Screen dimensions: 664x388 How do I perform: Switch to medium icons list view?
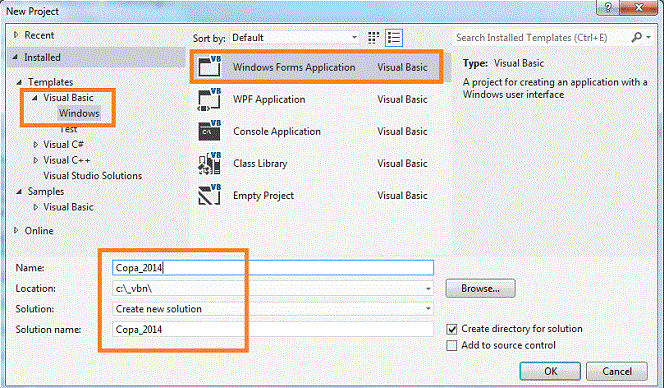tap(394, 38)
